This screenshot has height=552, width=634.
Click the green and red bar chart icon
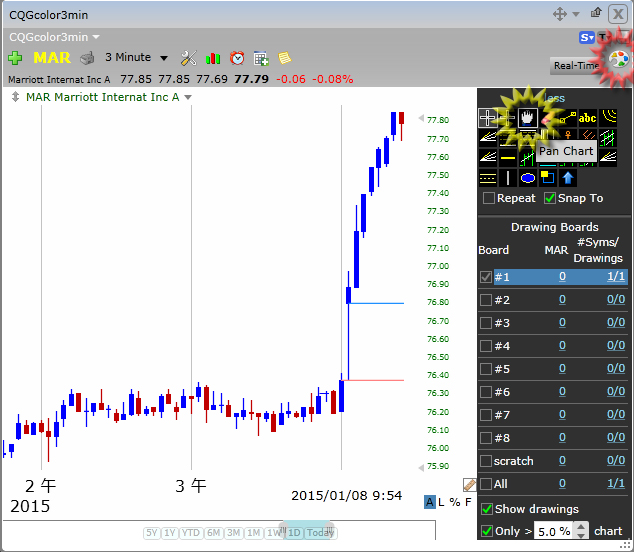click(x=213, y=59)
